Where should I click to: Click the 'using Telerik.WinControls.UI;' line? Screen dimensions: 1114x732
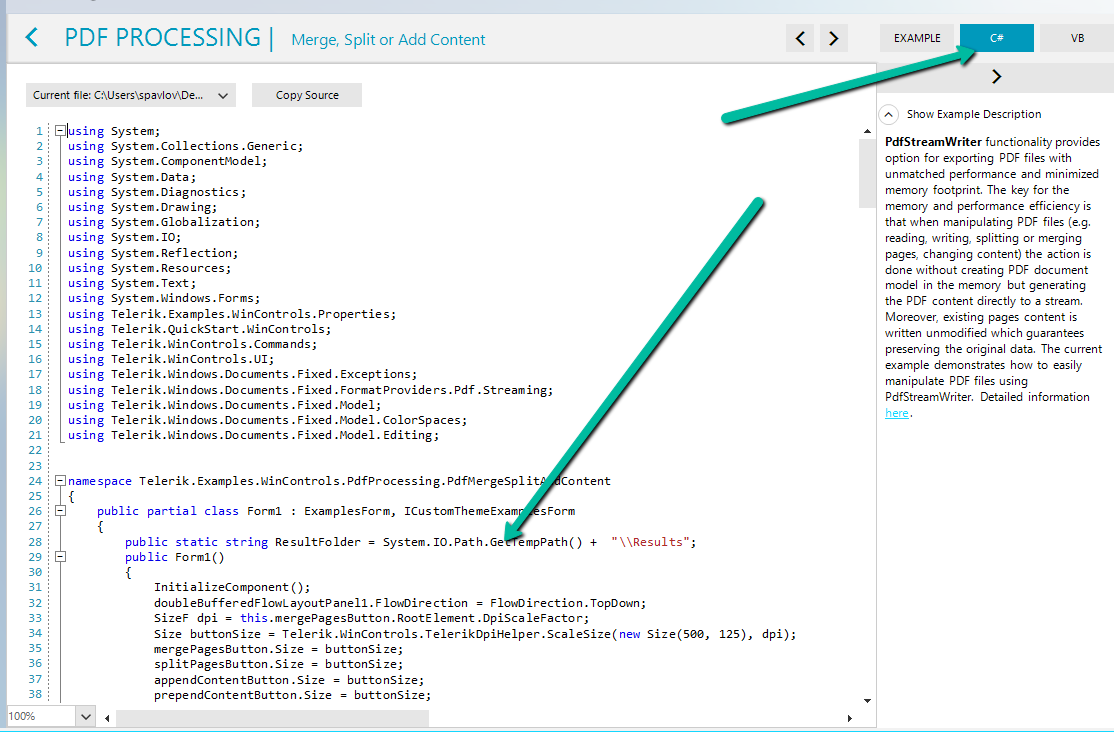171,359
